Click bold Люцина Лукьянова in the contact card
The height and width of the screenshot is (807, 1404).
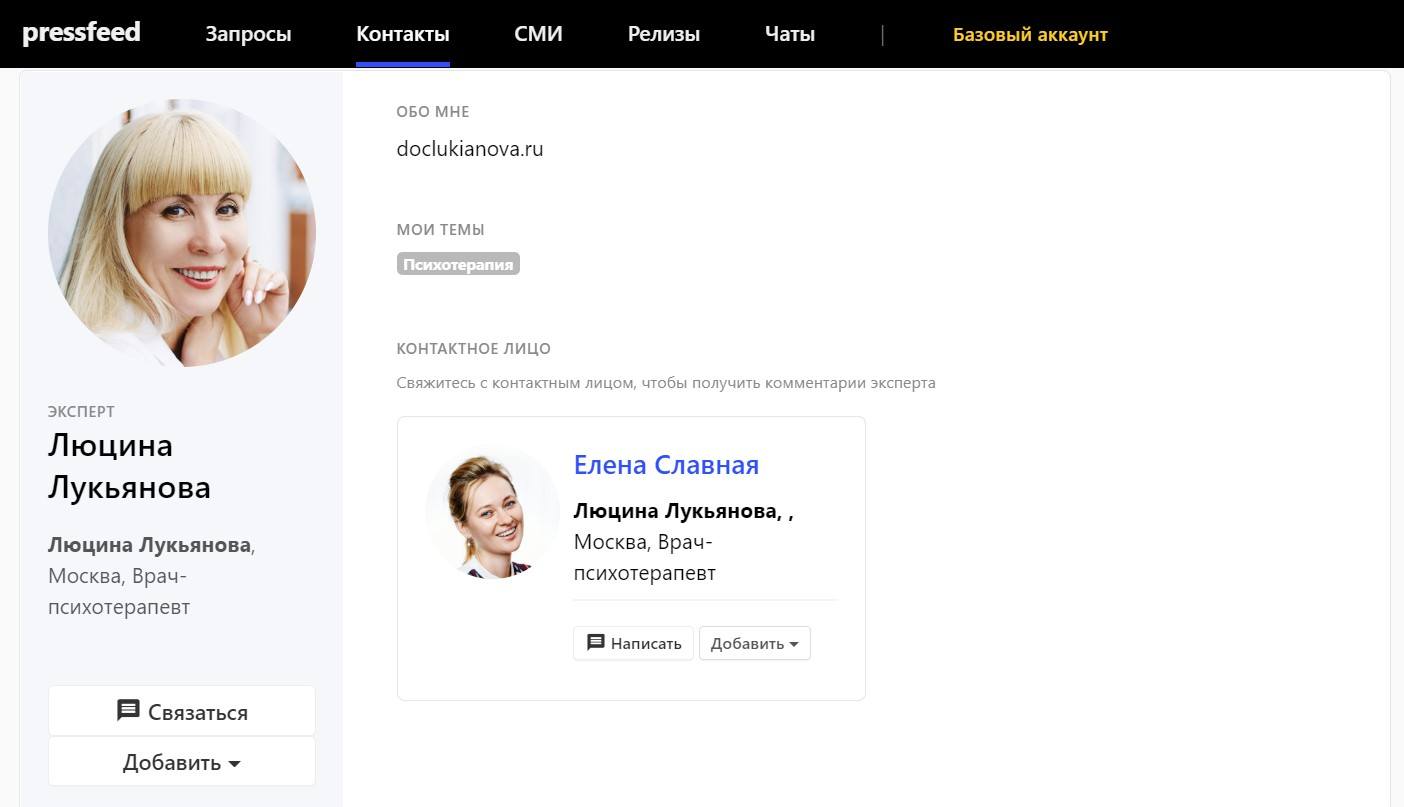tap(676, 511)
